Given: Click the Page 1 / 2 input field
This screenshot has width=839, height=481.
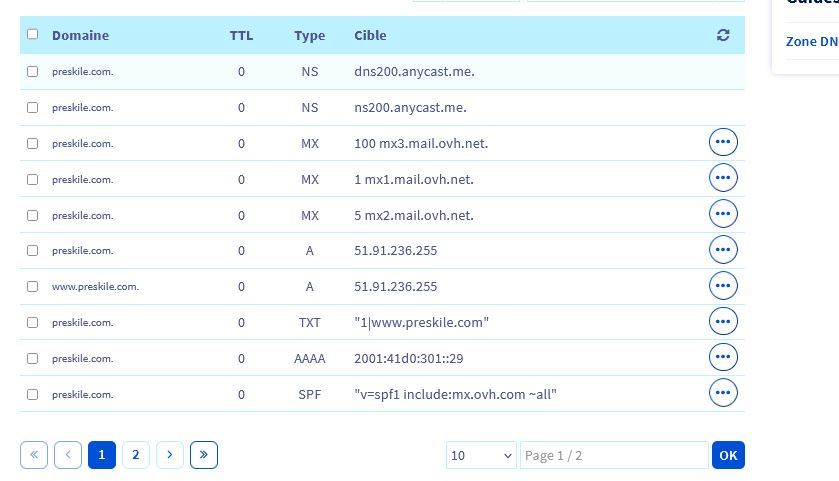Looking at the screenshot, I should (x=613, y=455).
